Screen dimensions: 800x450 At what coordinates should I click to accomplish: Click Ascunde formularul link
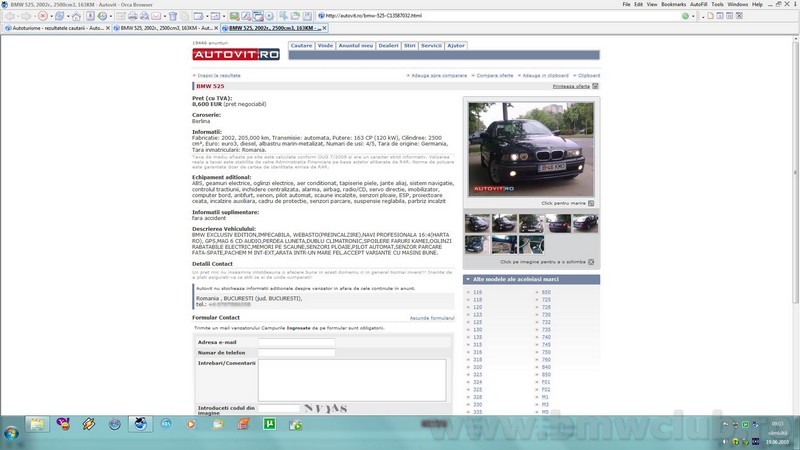(432, 318)
